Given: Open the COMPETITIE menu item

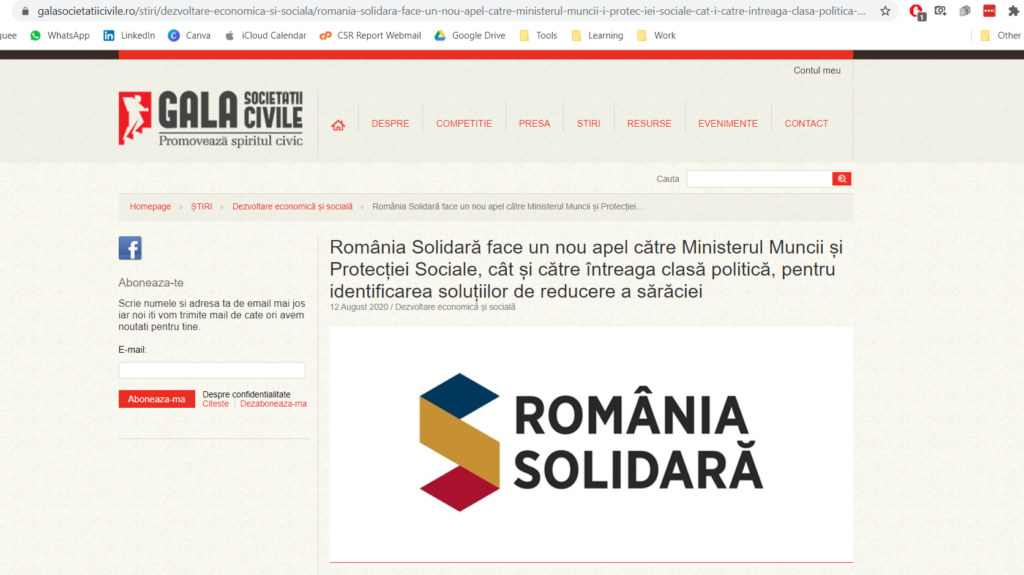Looking at the screenshot, I should [x=464, y=123].
